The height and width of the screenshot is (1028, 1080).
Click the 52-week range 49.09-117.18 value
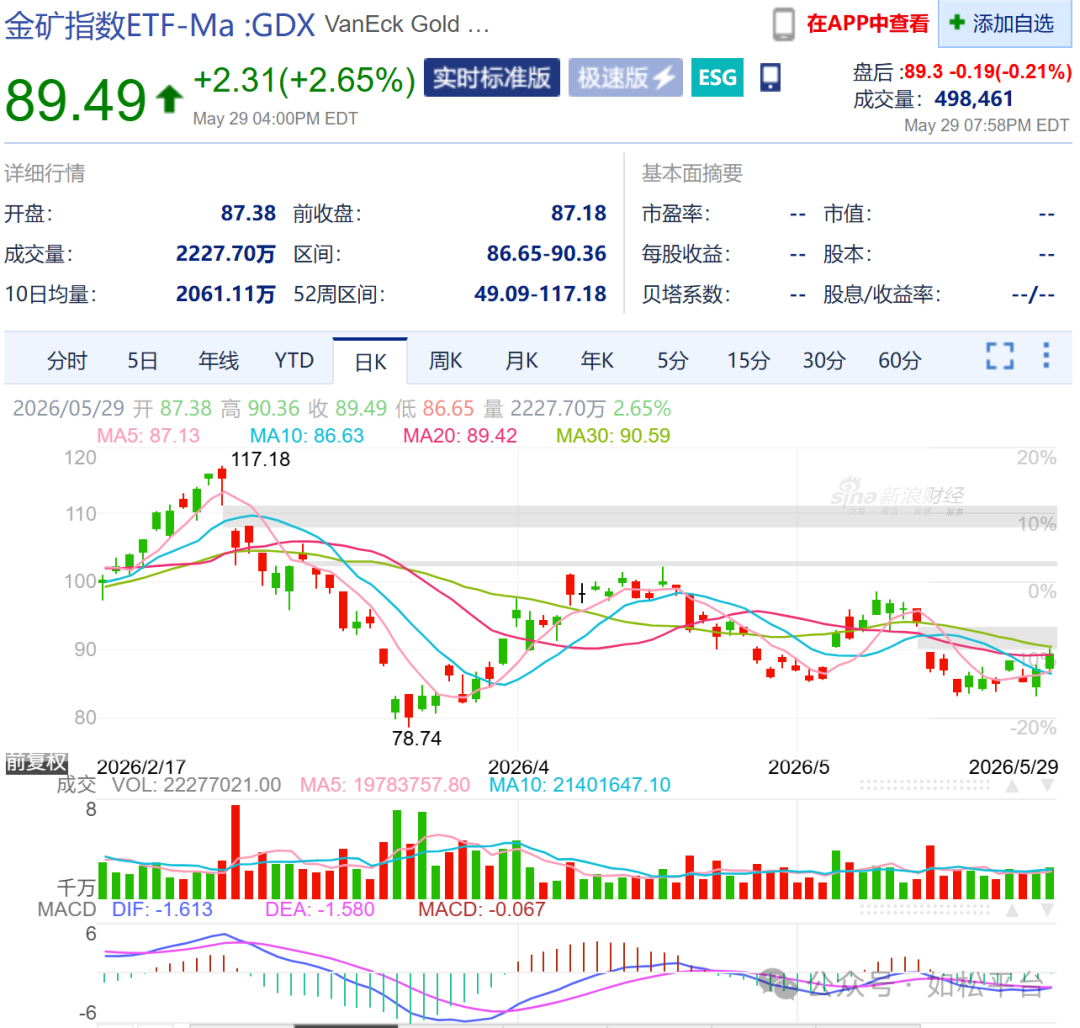click(540, 295)
